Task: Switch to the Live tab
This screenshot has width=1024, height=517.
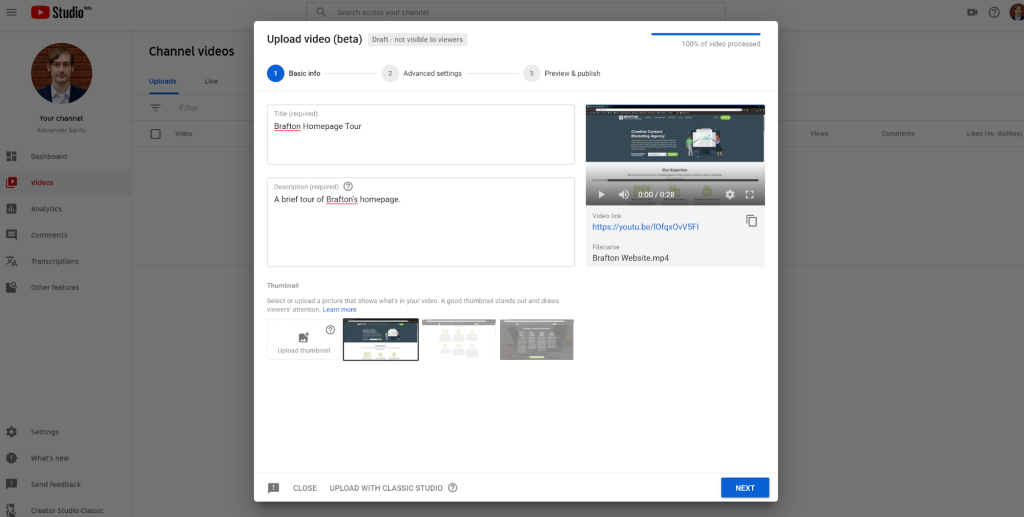Action: (x=211, y=81)
